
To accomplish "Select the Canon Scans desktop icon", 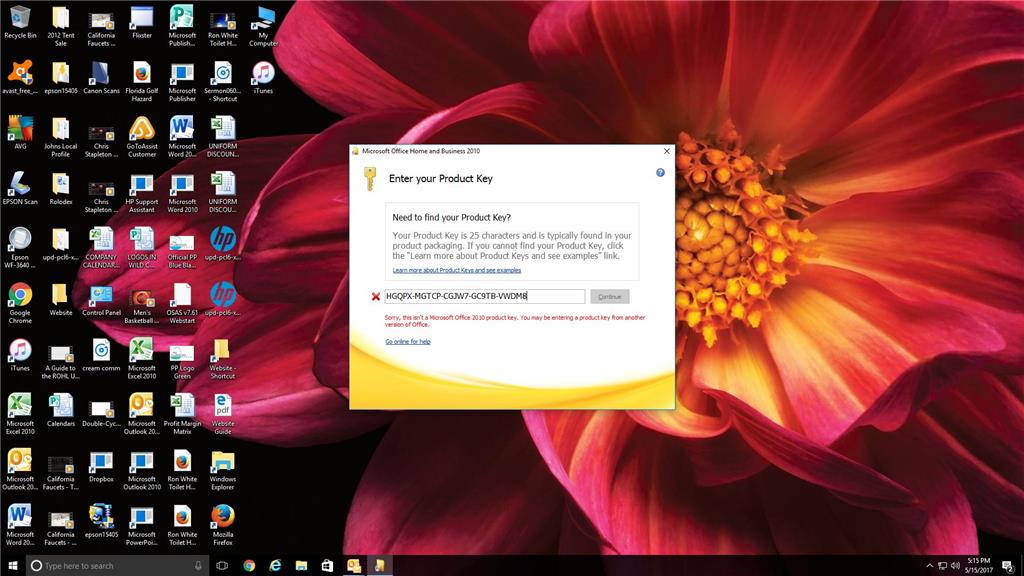I will point(101,78).
